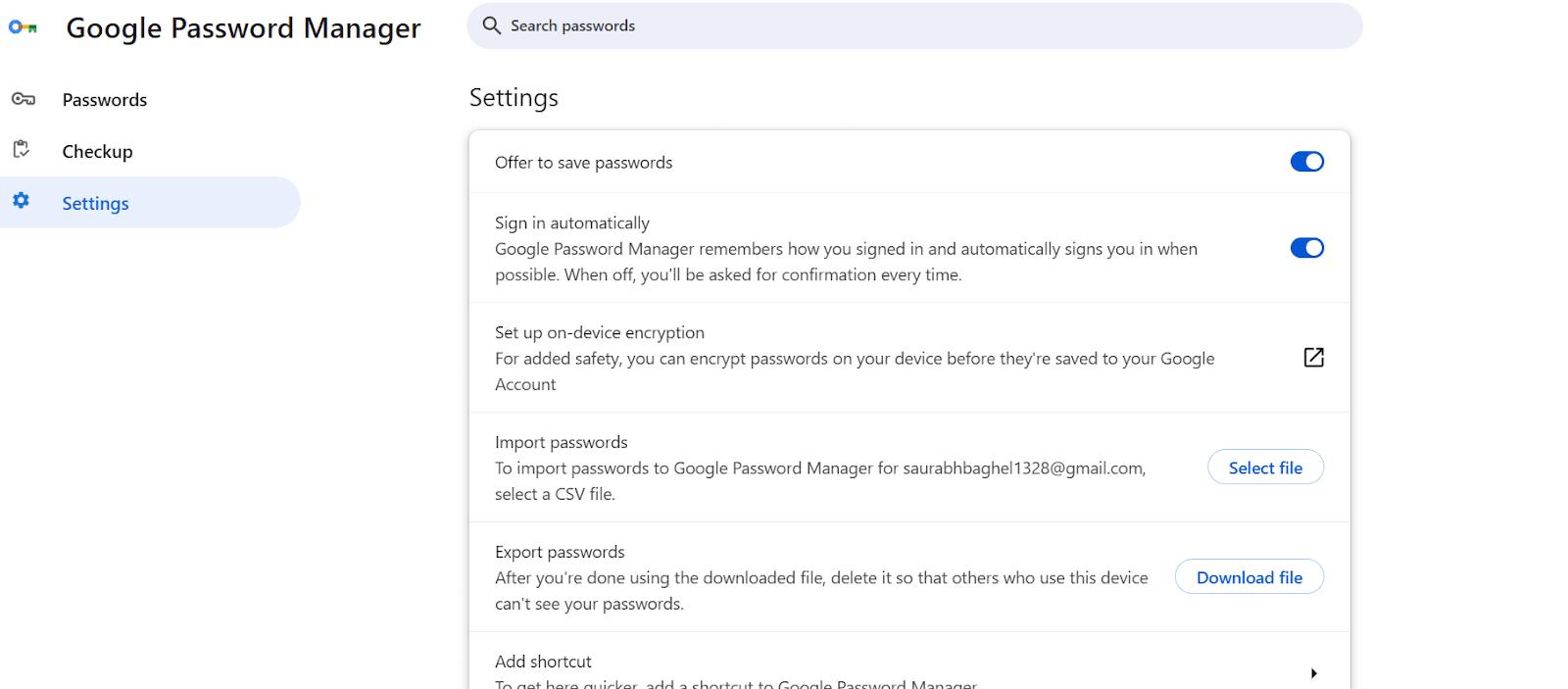
Task: Toggle Sign in automatically back on
Action: click(1305, 248)
